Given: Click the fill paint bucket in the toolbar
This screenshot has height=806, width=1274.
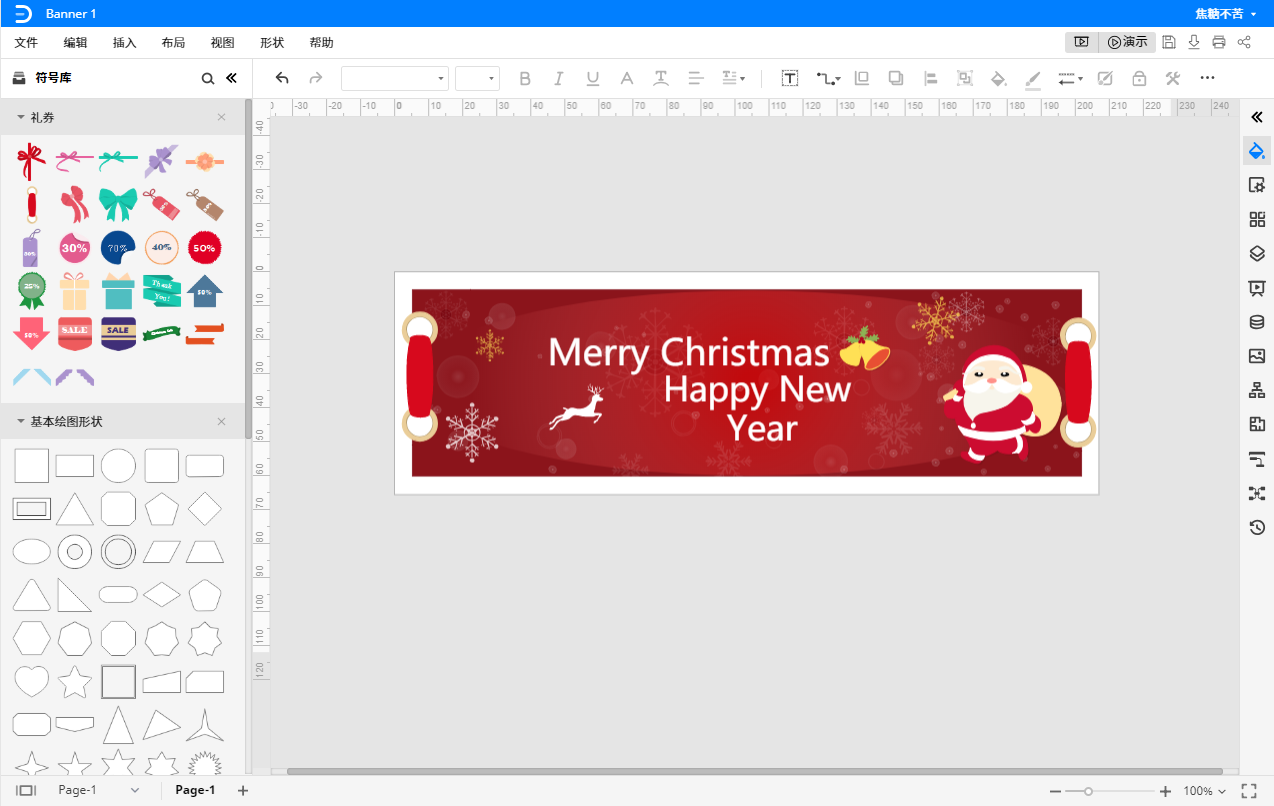Looking at the screenshot, I should point(998,78).
